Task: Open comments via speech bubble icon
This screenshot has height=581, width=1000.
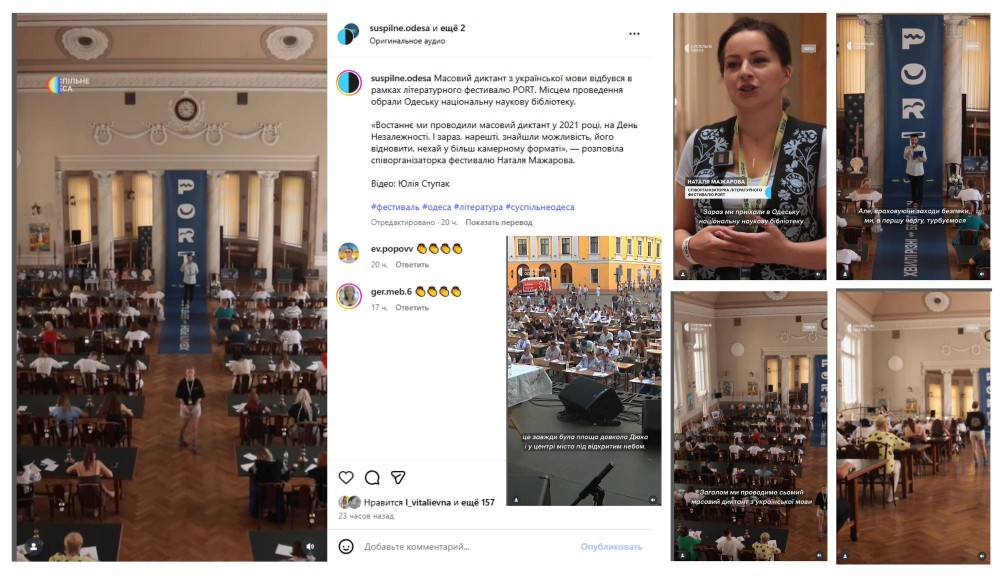Action: (372, 477)
